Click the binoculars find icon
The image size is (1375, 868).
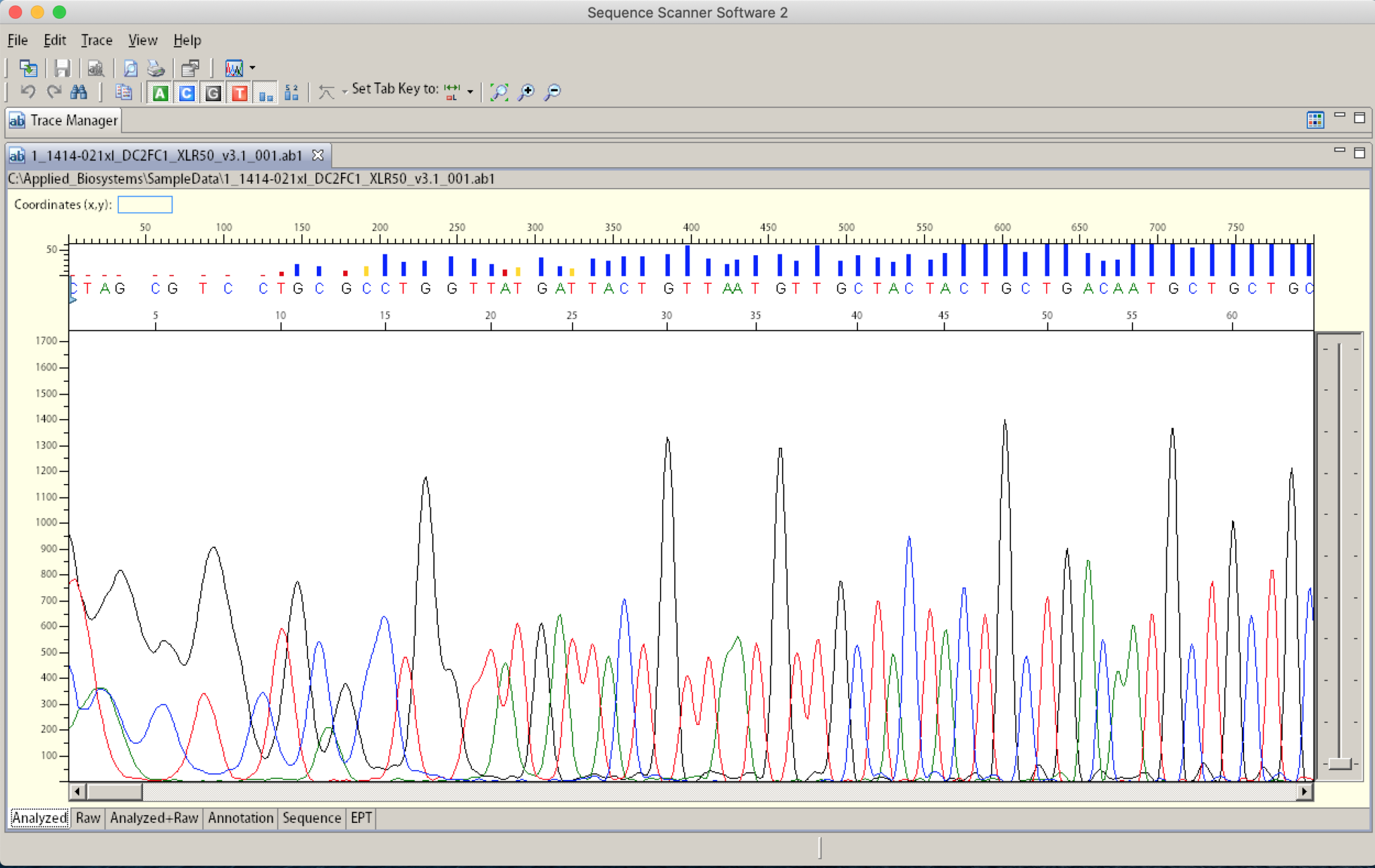click(x=79, y=92)
